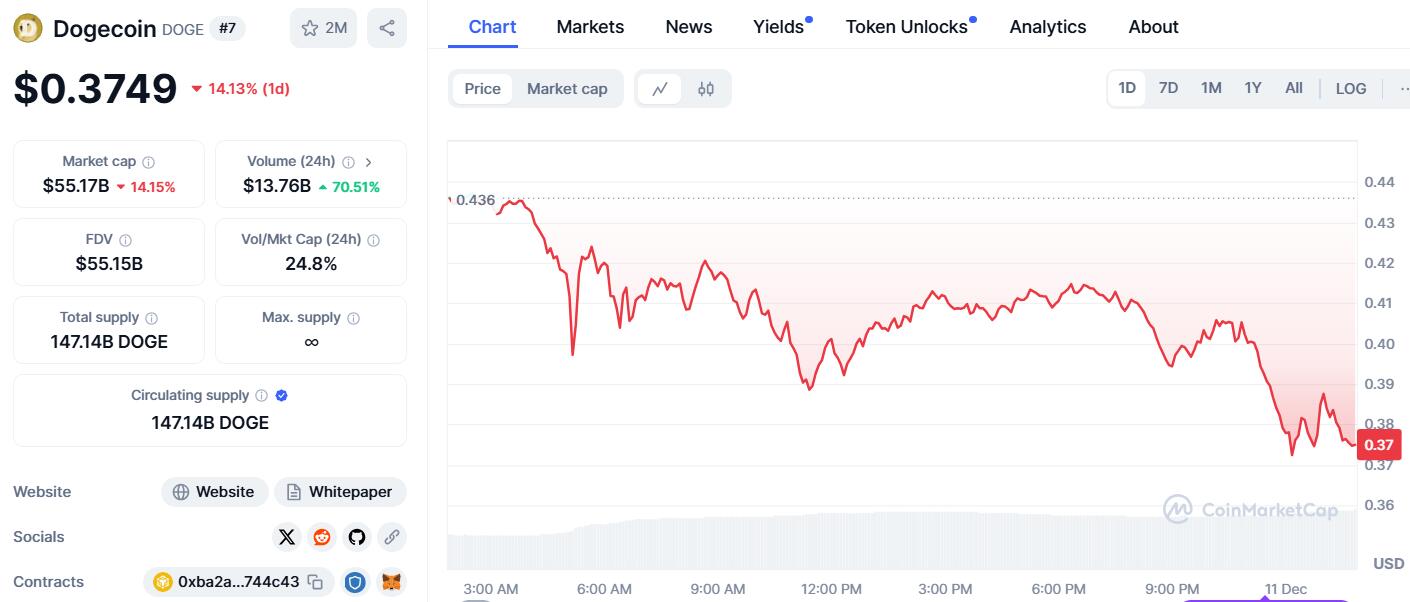
Task: Visit the Dogecoin Website button
Action: pos(214,492)
